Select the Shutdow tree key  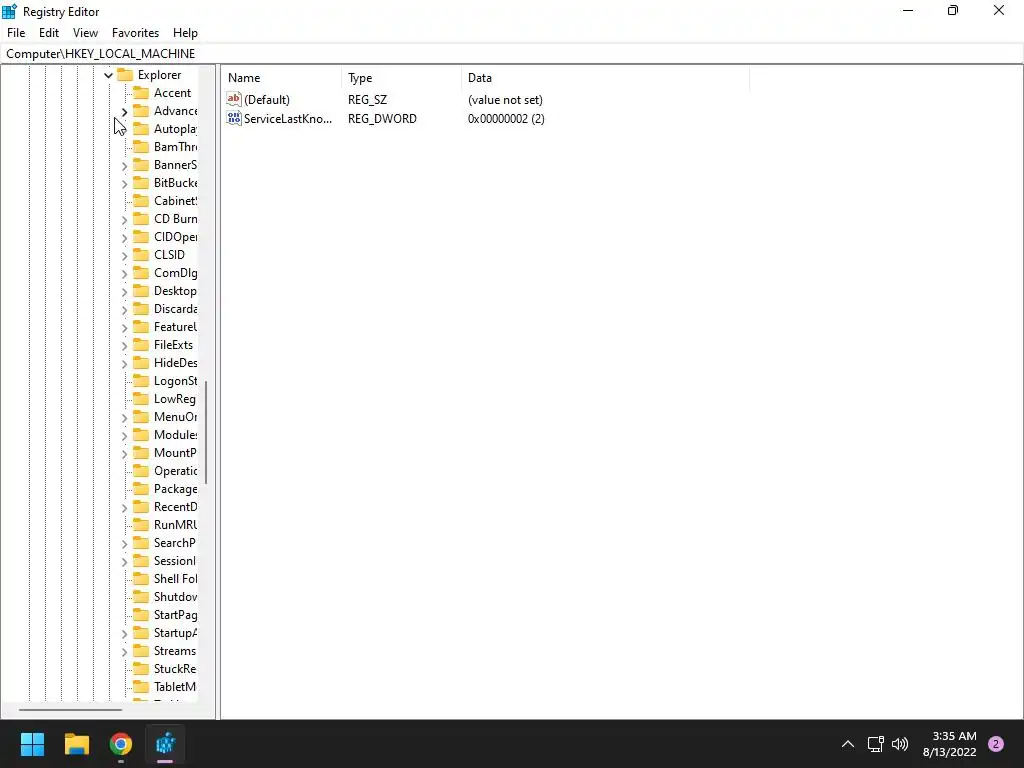[175, 597]
